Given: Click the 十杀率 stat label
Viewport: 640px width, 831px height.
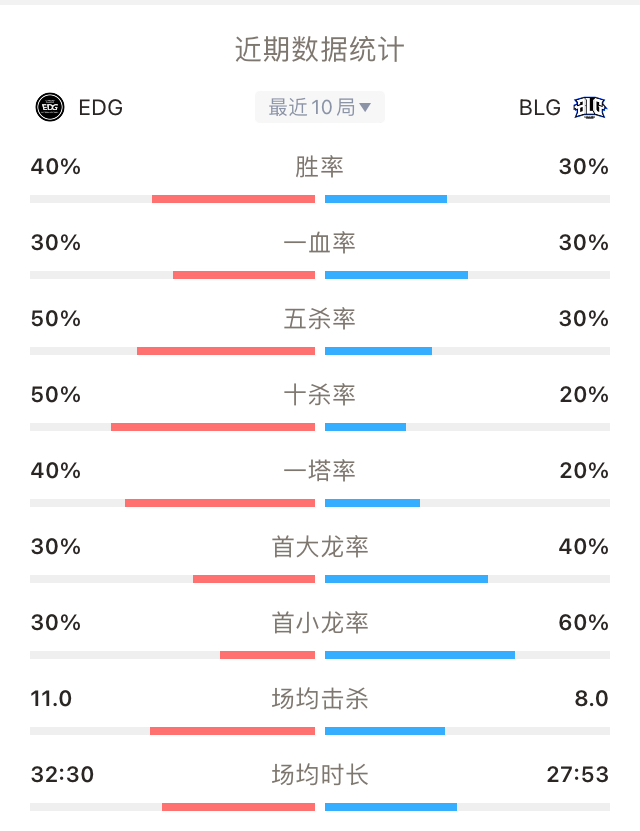Looking at the screenshot, I should [319, 395].
